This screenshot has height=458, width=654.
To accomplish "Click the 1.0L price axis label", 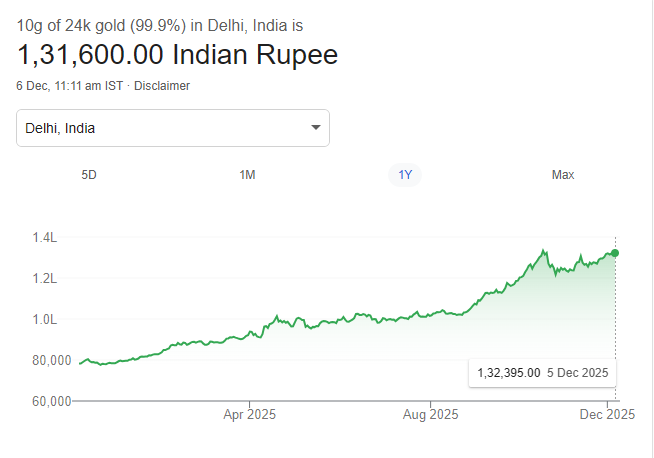I will tap(44, 320).
